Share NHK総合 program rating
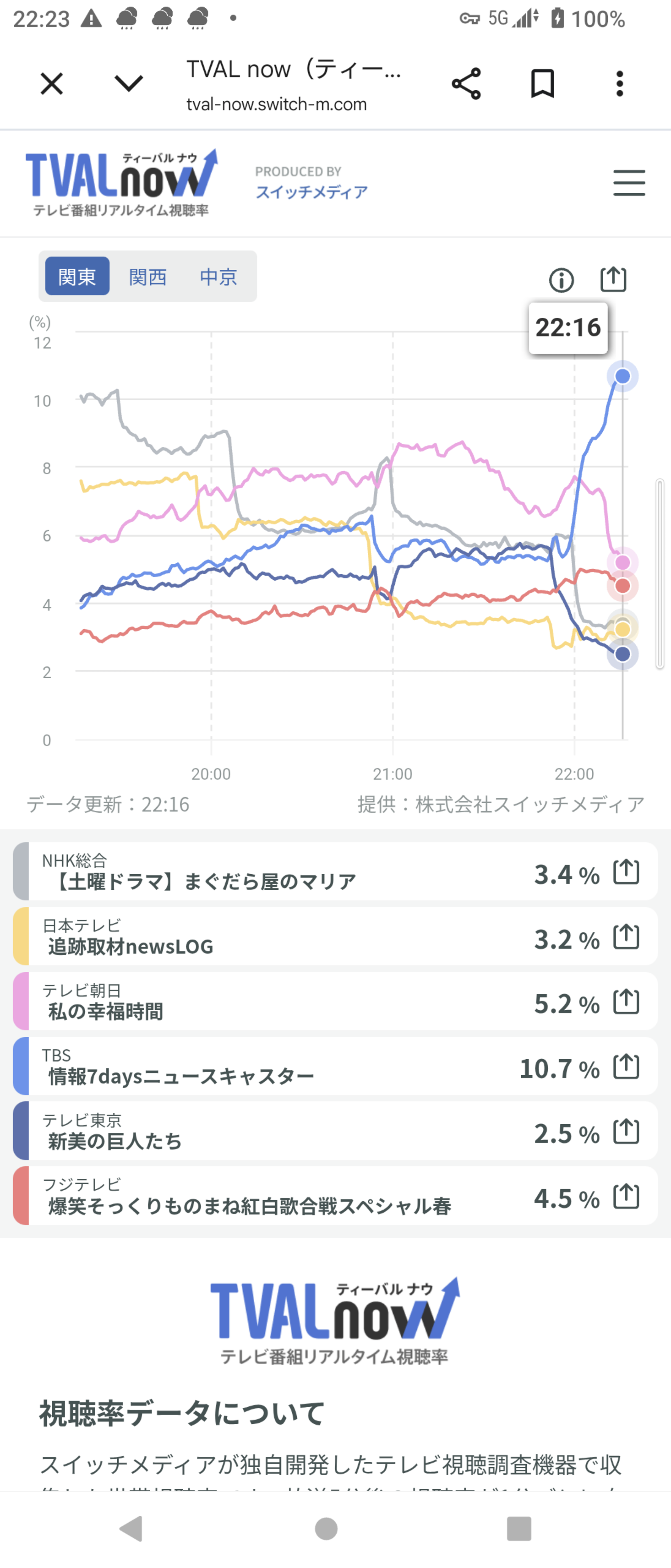 pos(626,872)
